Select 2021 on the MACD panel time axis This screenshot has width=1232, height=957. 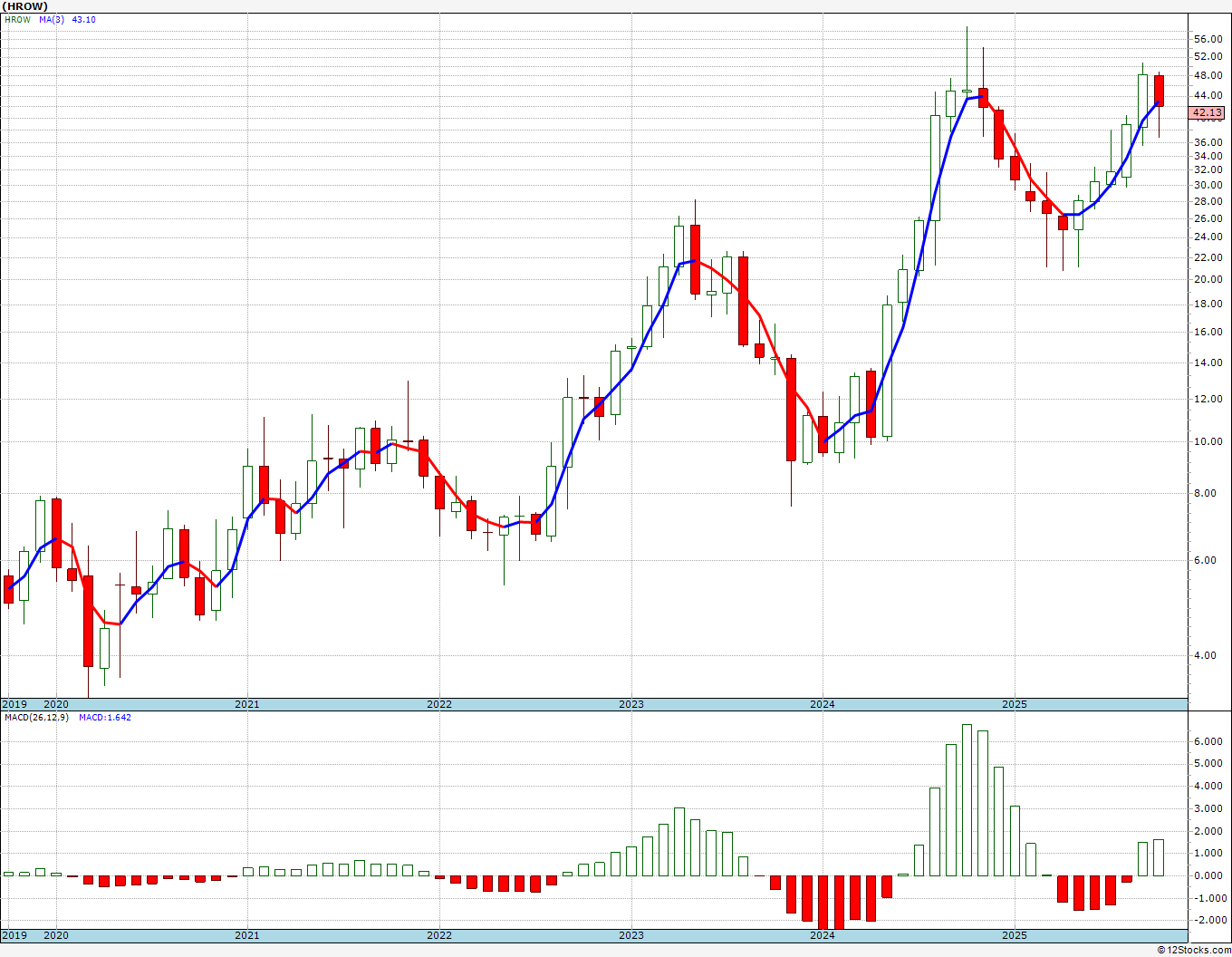(x=247, y=936)
